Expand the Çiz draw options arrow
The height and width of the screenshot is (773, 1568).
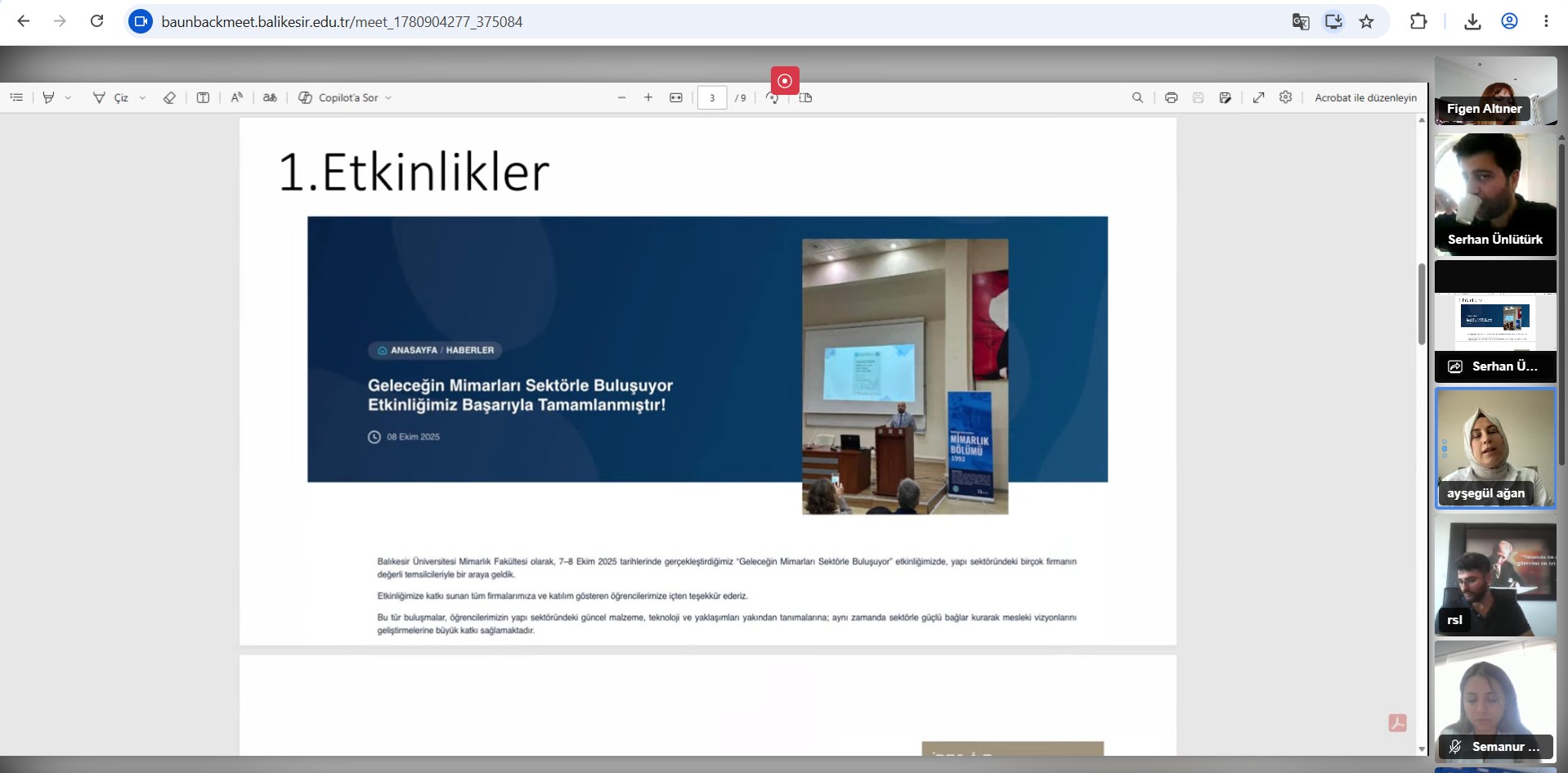142,97
